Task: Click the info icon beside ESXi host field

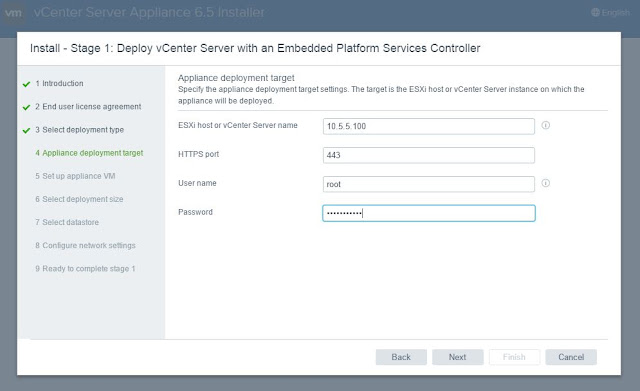Action: (545, 125)
